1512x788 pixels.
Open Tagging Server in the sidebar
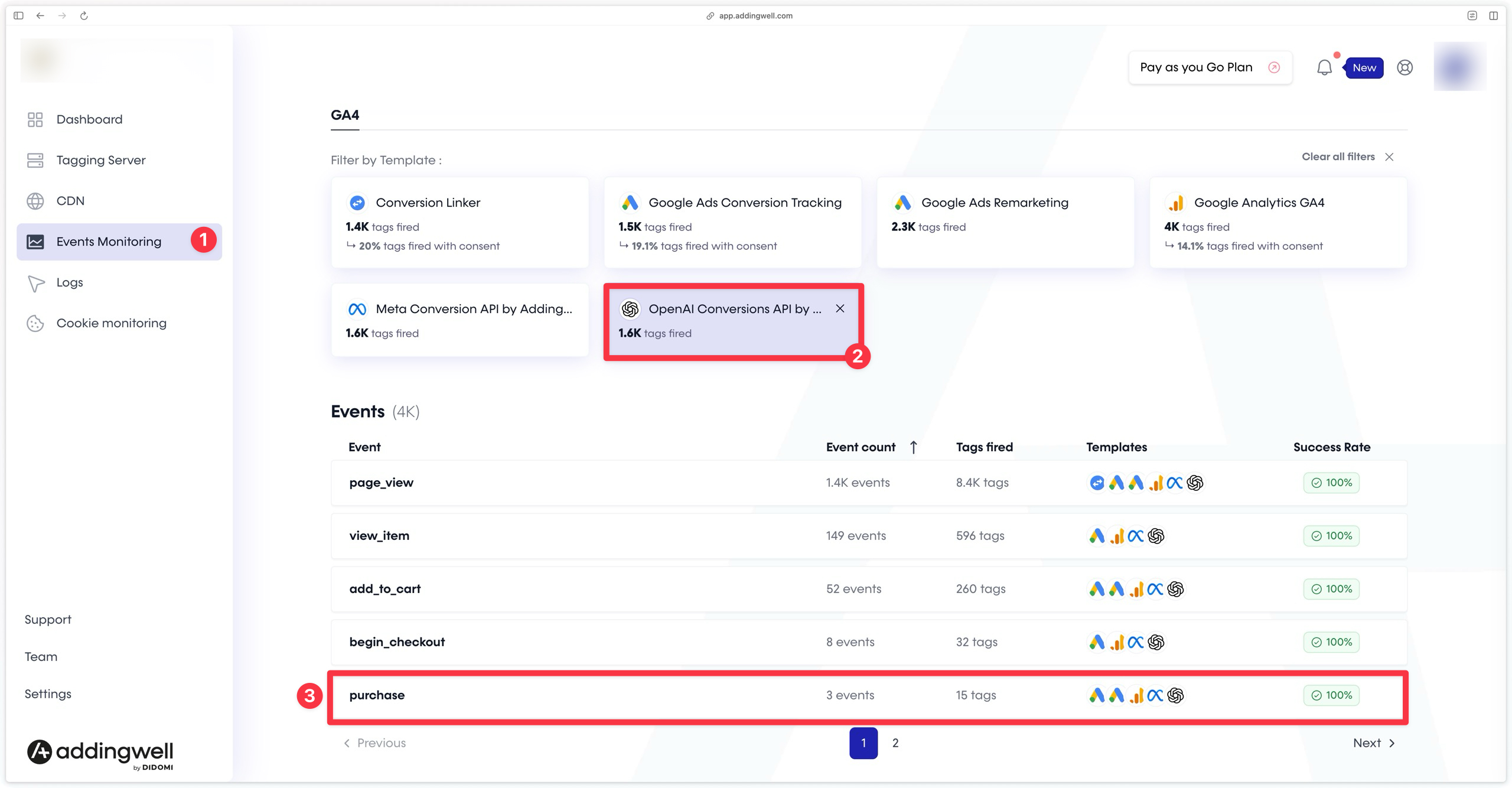pyautogui.click(x=119, y=160)
